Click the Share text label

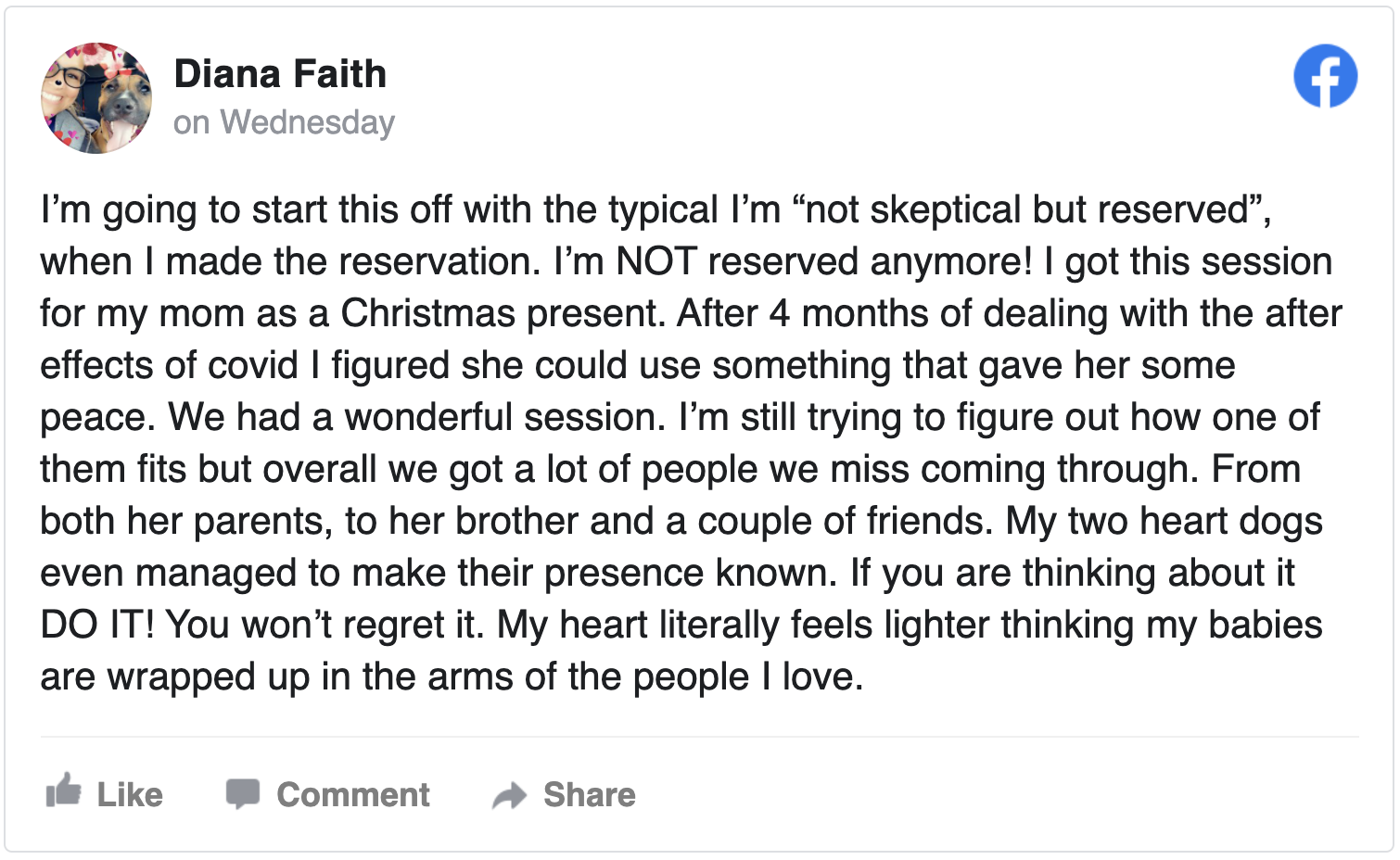click(590, 794)
